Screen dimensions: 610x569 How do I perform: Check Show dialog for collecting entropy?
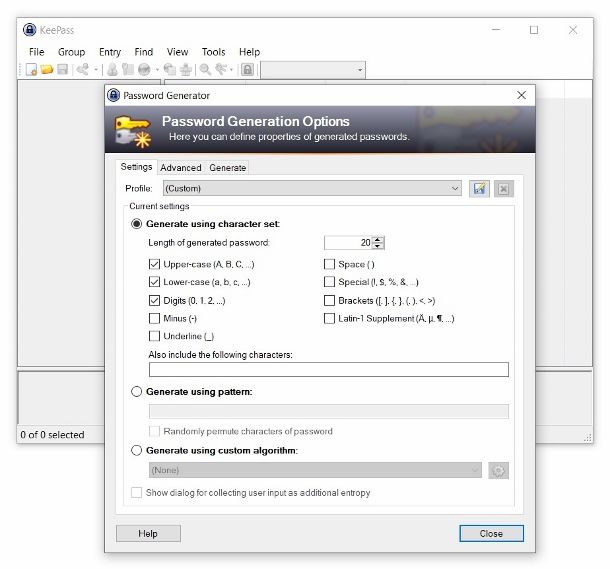137,493
